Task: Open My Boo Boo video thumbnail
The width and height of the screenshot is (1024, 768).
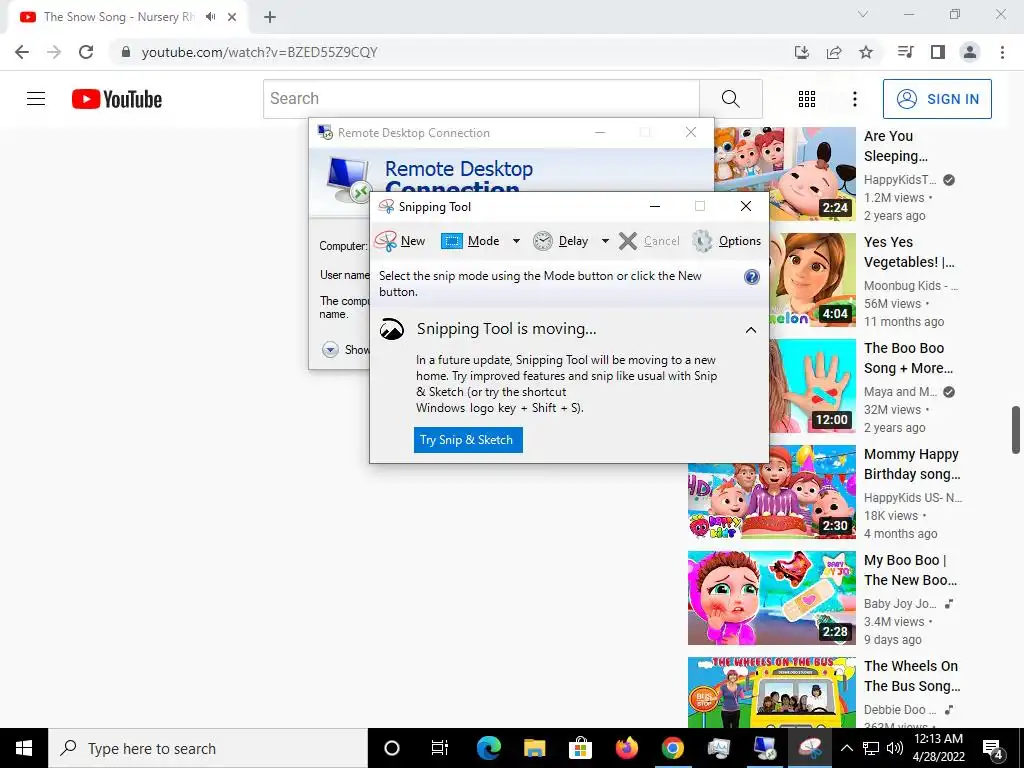Action: 772,598
